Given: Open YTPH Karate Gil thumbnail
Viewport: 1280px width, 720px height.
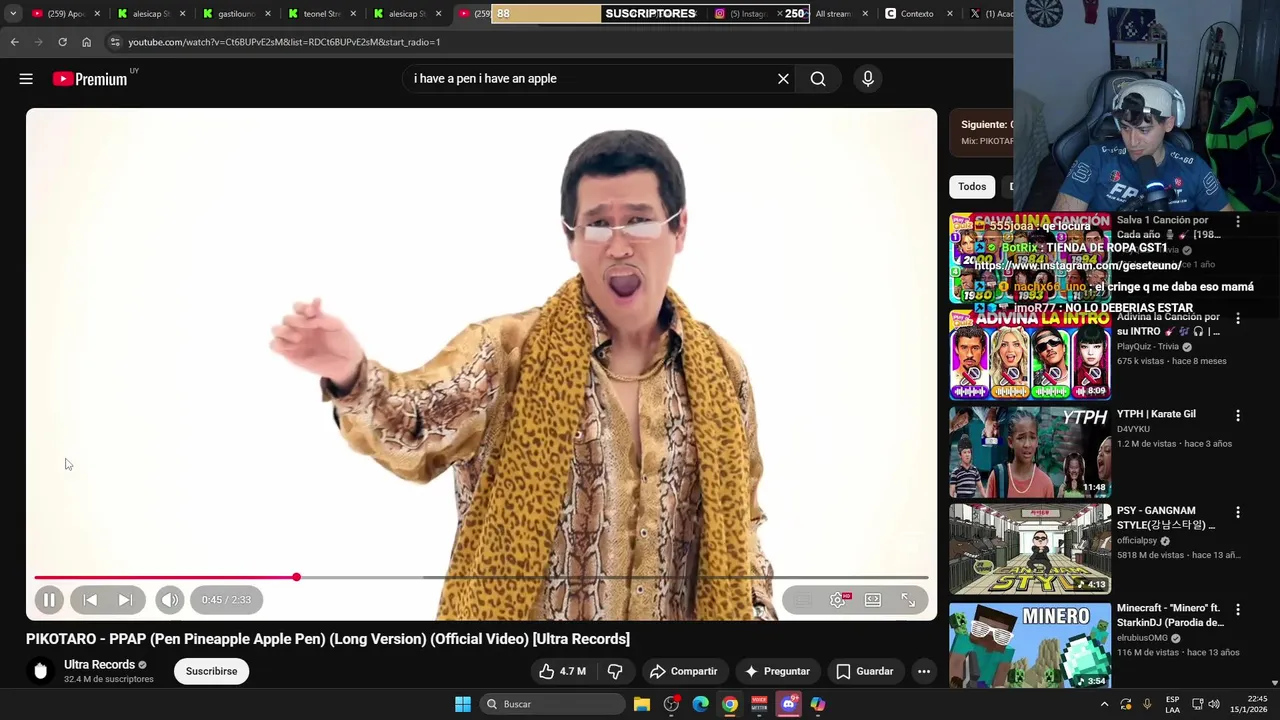Looking at the screenshot, I should pos(1030,452).
